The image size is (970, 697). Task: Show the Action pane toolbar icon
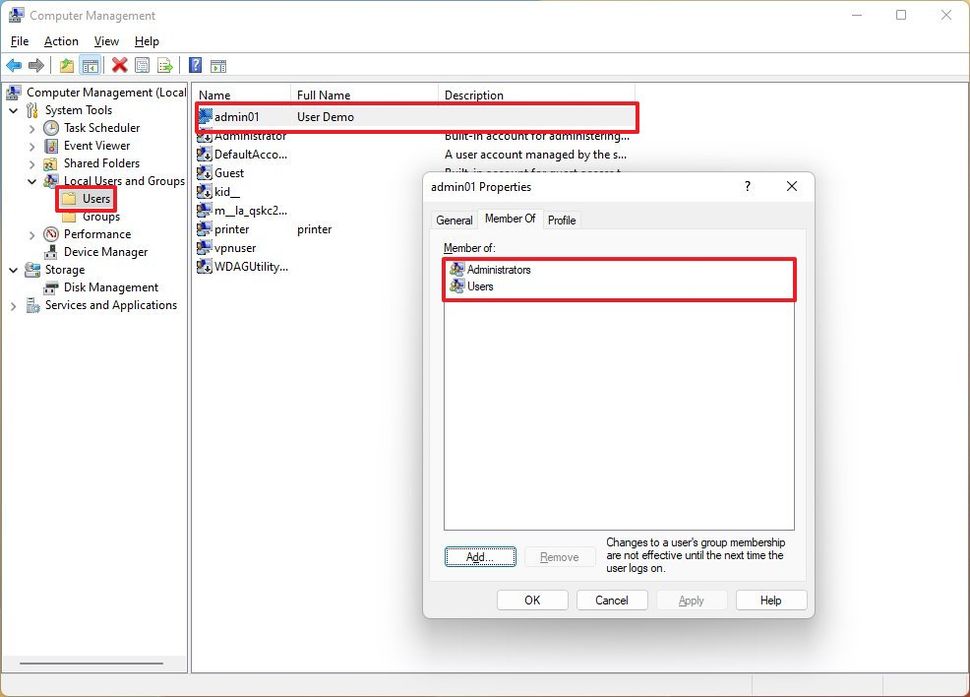tap(219, 65)
